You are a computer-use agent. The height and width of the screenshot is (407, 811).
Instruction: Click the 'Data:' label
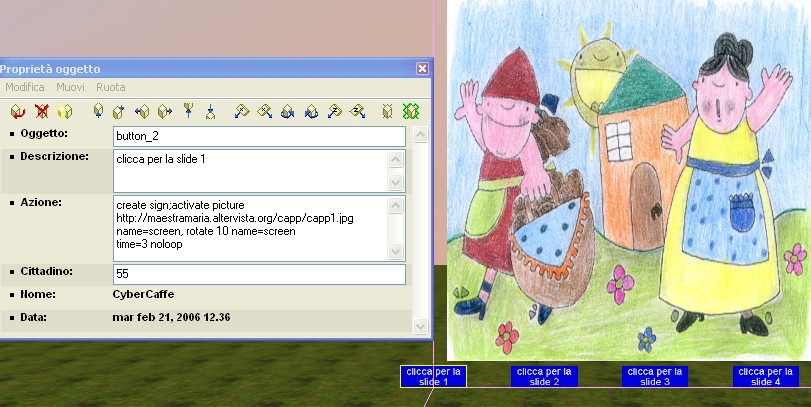[34, 317]
